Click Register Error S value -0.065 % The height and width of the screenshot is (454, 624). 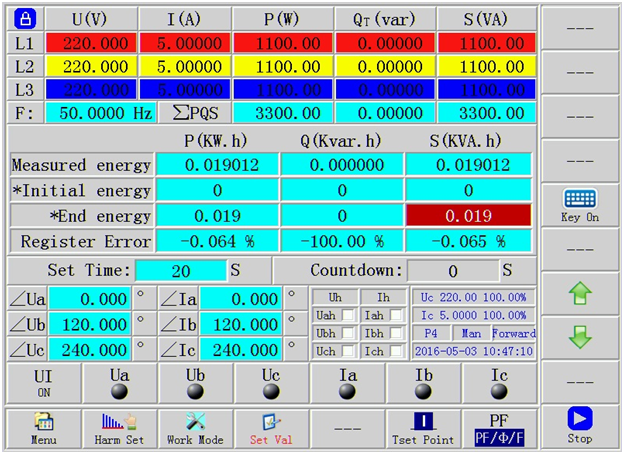click(468, 242)
